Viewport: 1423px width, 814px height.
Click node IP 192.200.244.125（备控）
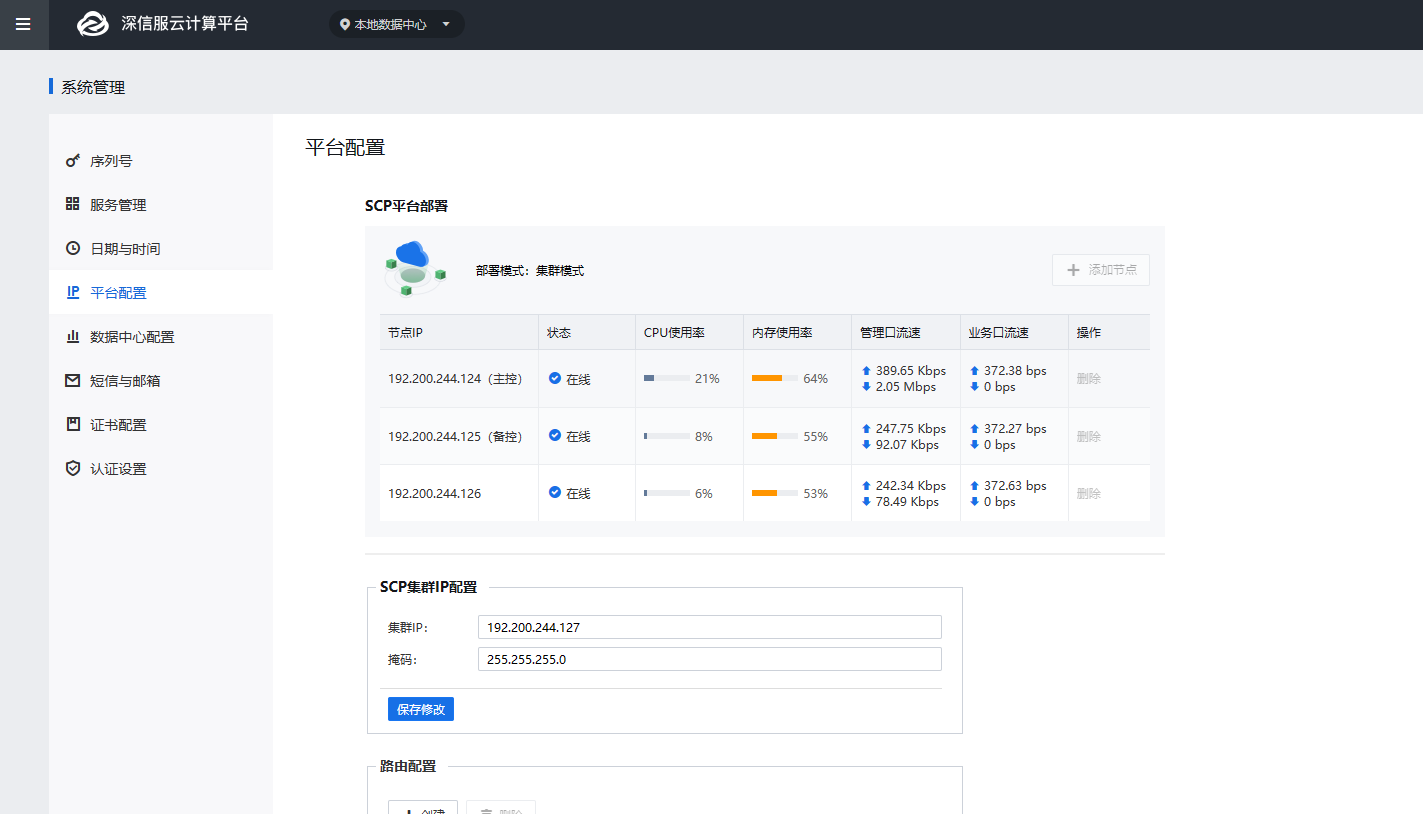coord(456,436)
